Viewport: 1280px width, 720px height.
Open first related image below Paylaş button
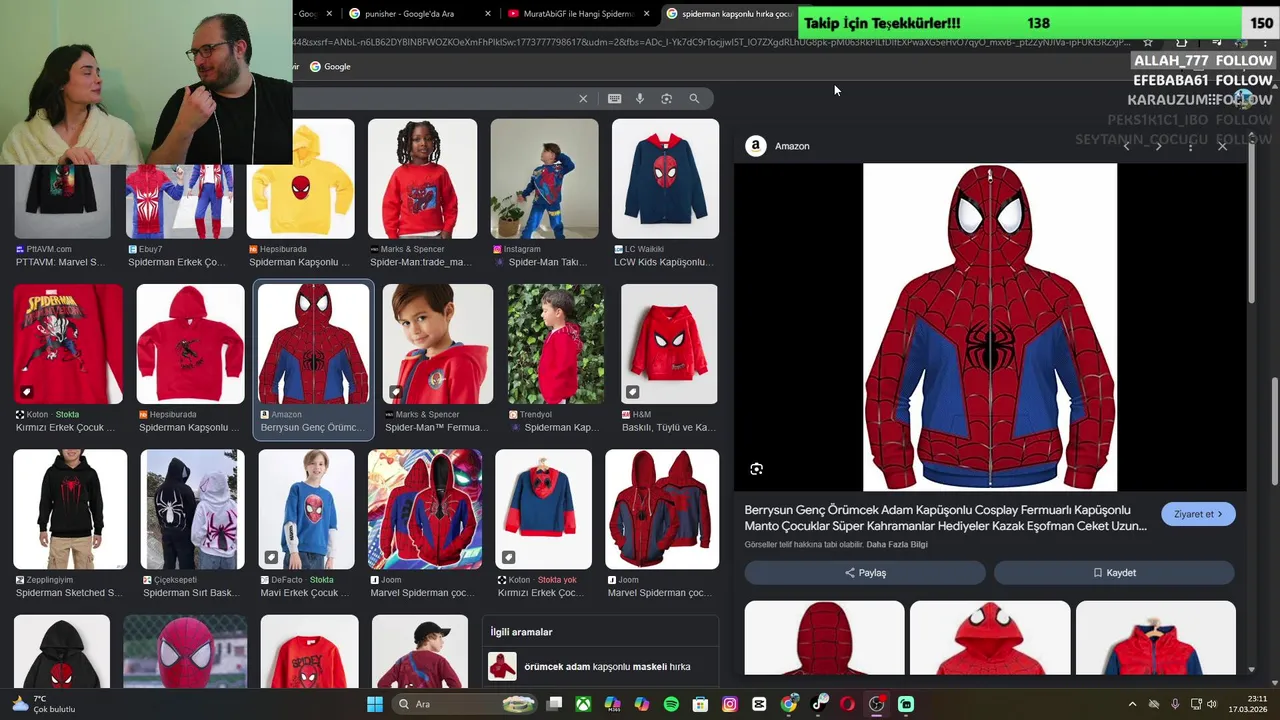pos(824,637)
